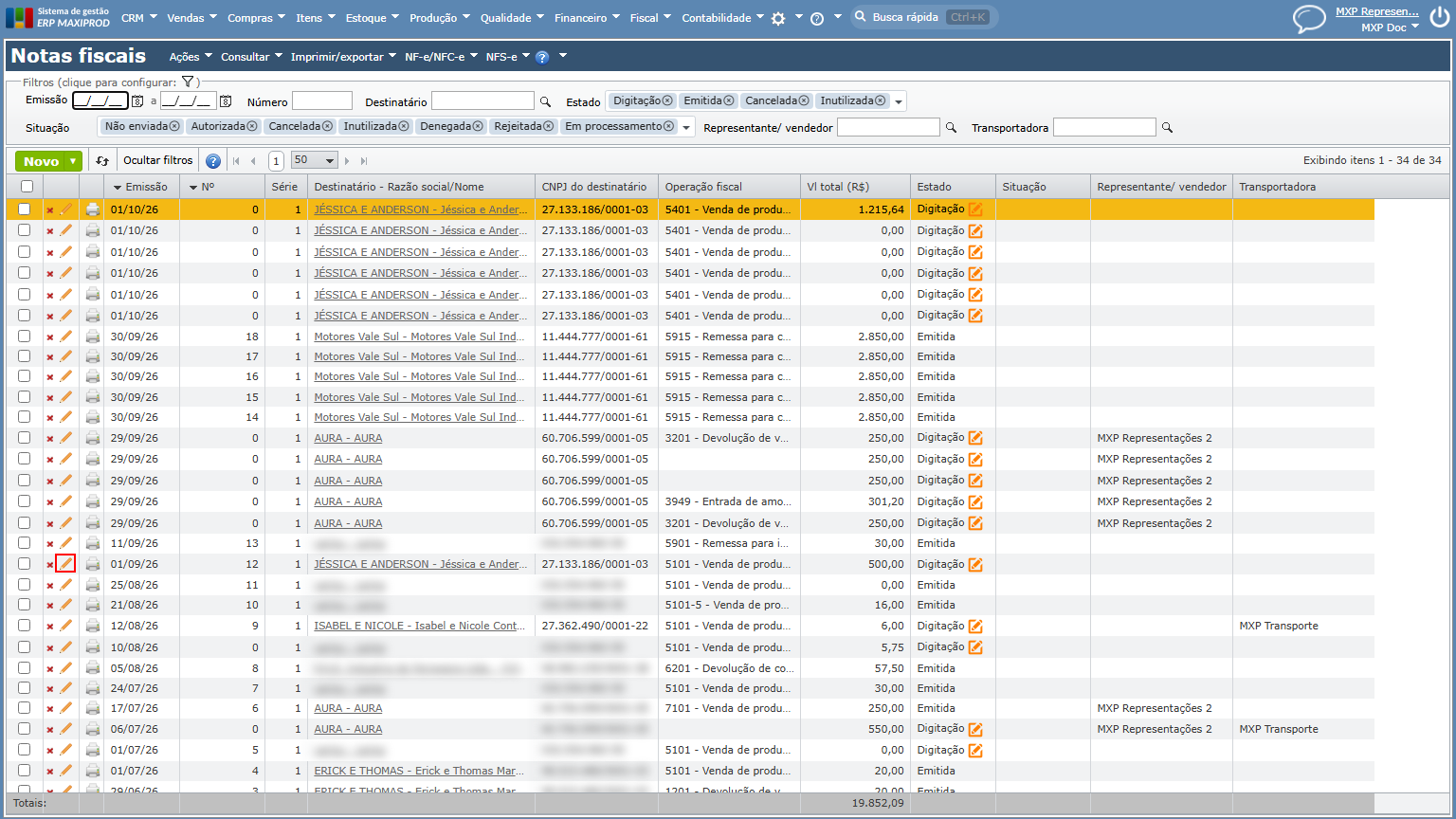1456x819 pixels.
Task: Open the Ações menu
Action: pos(191,57)
